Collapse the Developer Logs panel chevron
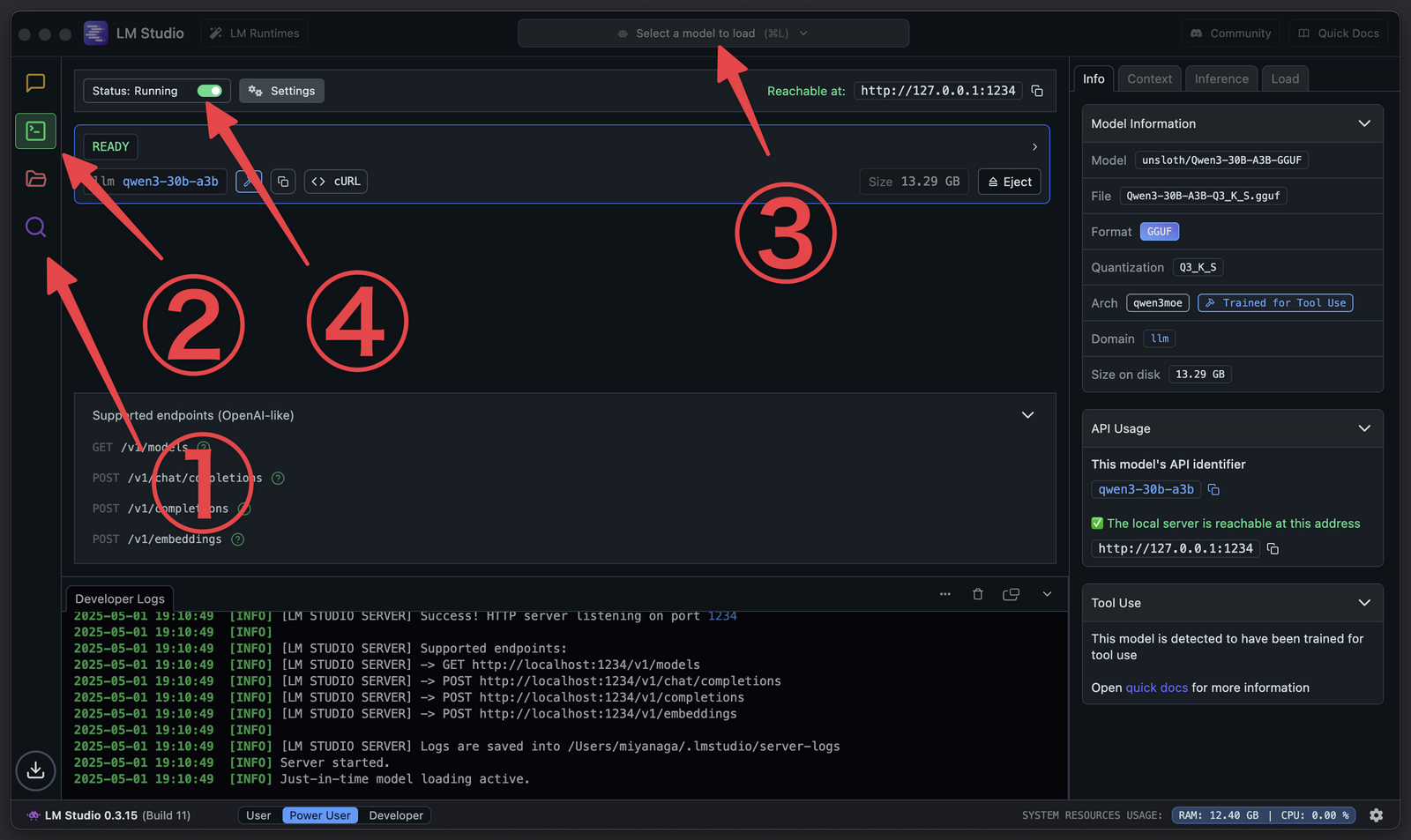The height and width of the screenshot is (840, 1411). tap(1047, 594)
